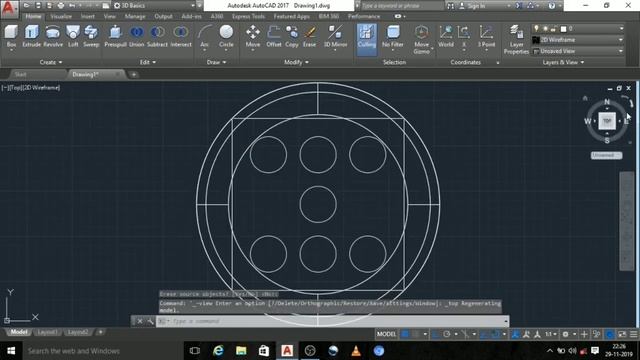Expand the Create panel
Viewport: 640px width, 360px height.
[x=51, y=62]
